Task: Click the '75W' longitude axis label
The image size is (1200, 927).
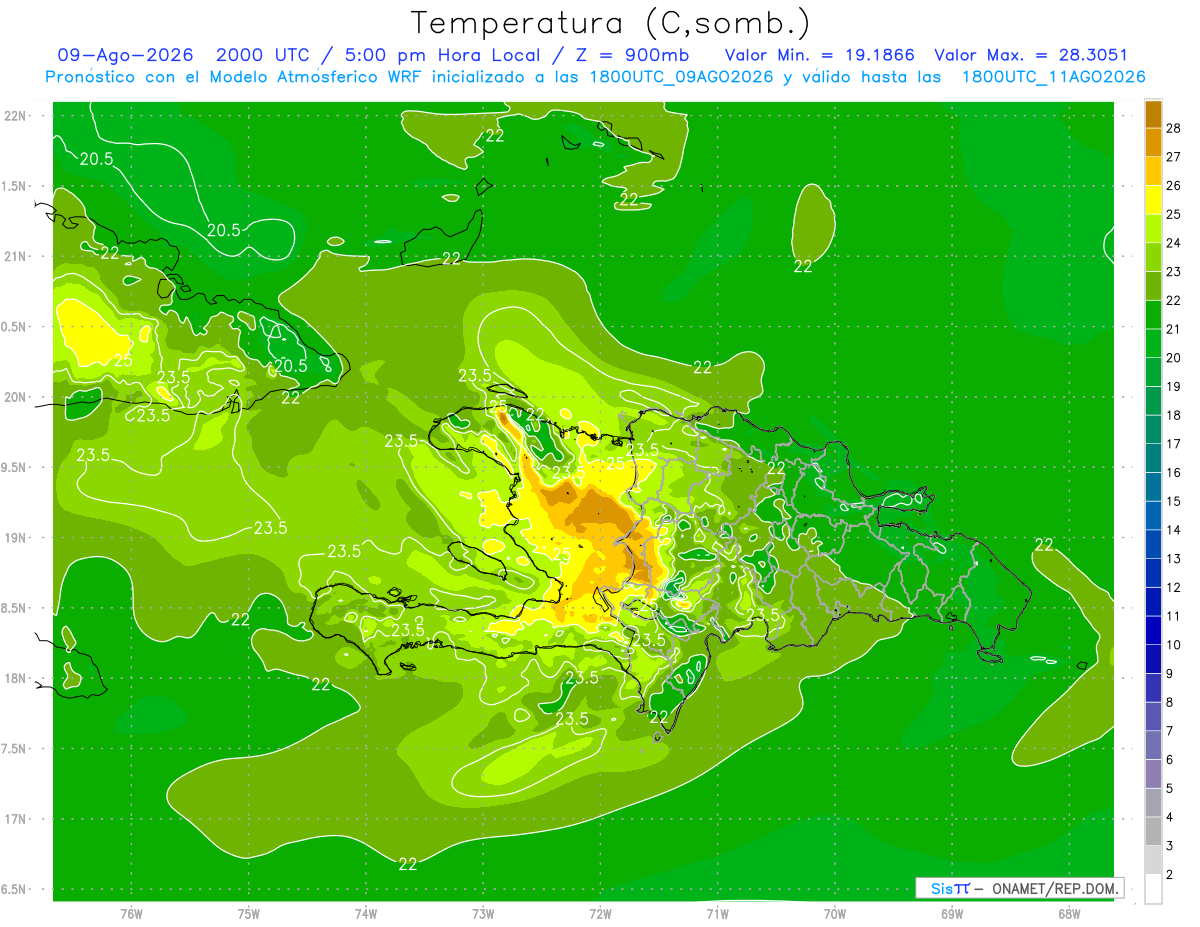Action: (x=249, y=914)
